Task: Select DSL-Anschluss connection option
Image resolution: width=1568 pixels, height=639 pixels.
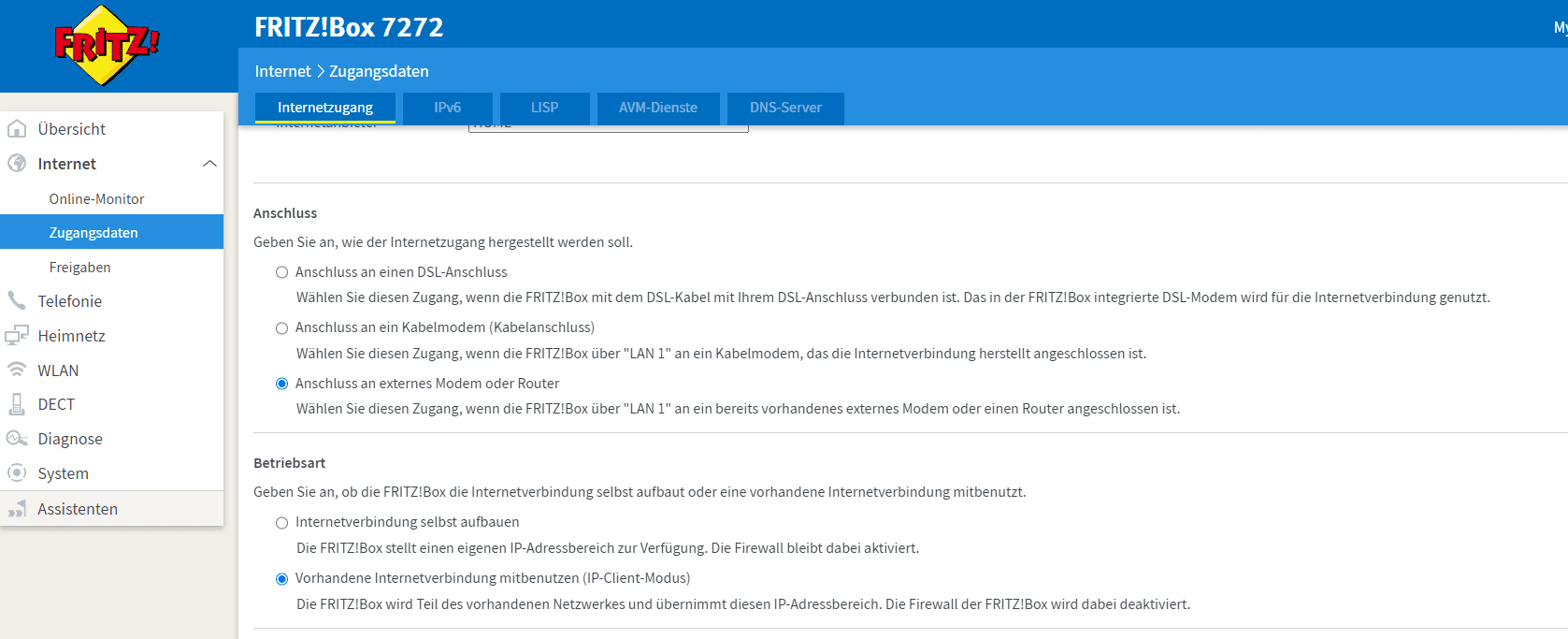Action: (x=281, y=272)
